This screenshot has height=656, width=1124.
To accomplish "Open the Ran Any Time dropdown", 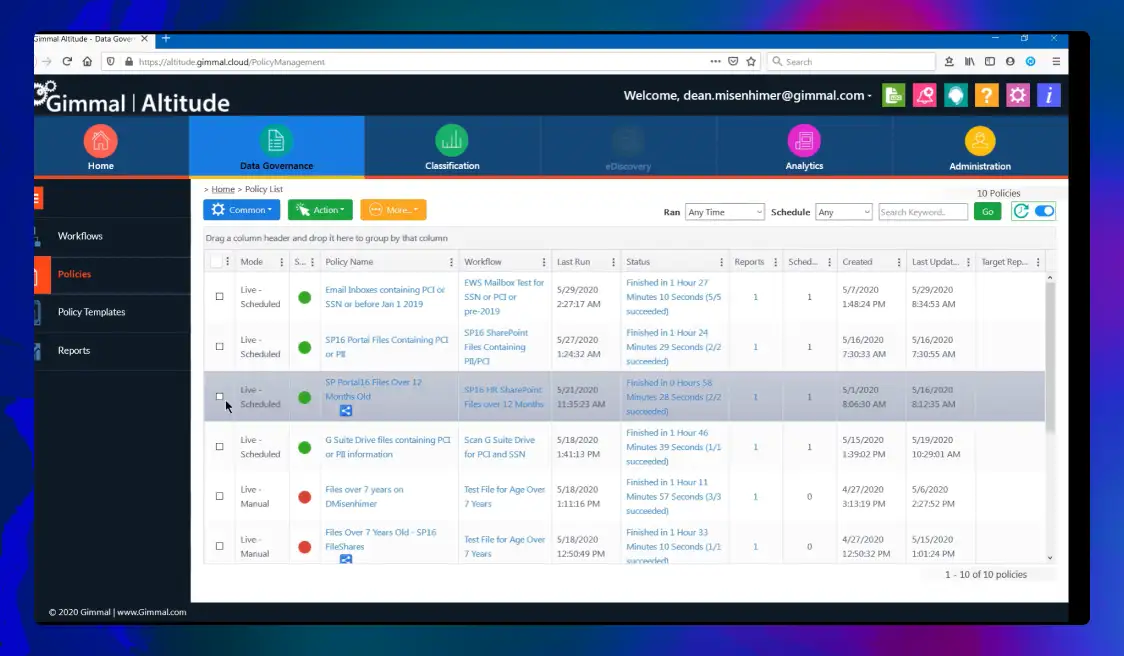I will tap(725, 212).
